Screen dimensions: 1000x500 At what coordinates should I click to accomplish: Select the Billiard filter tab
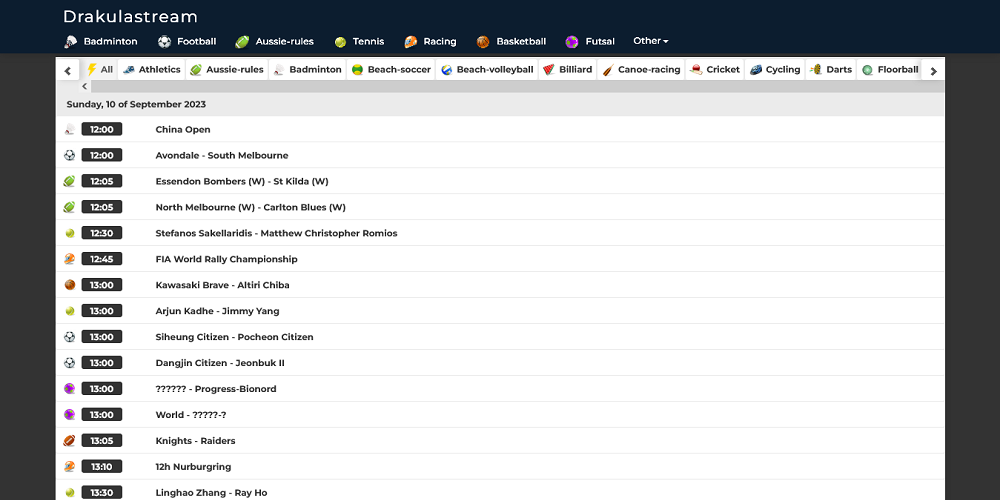568,70
